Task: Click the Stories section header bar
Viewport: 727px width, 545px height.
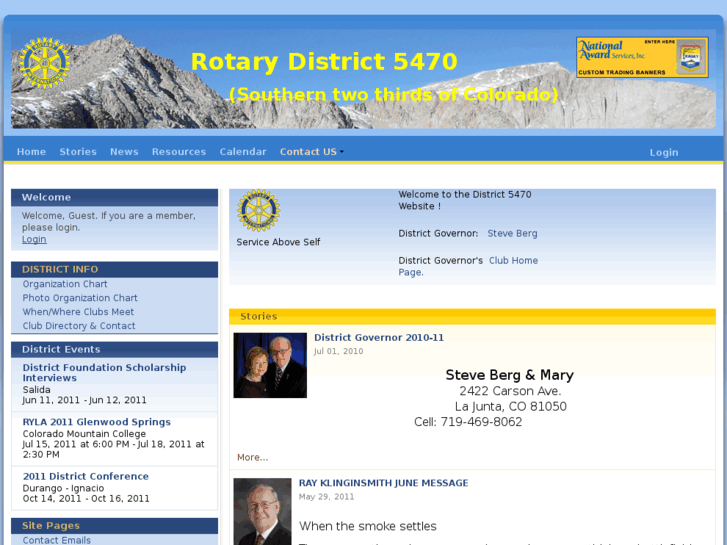Action: point(472,316)
